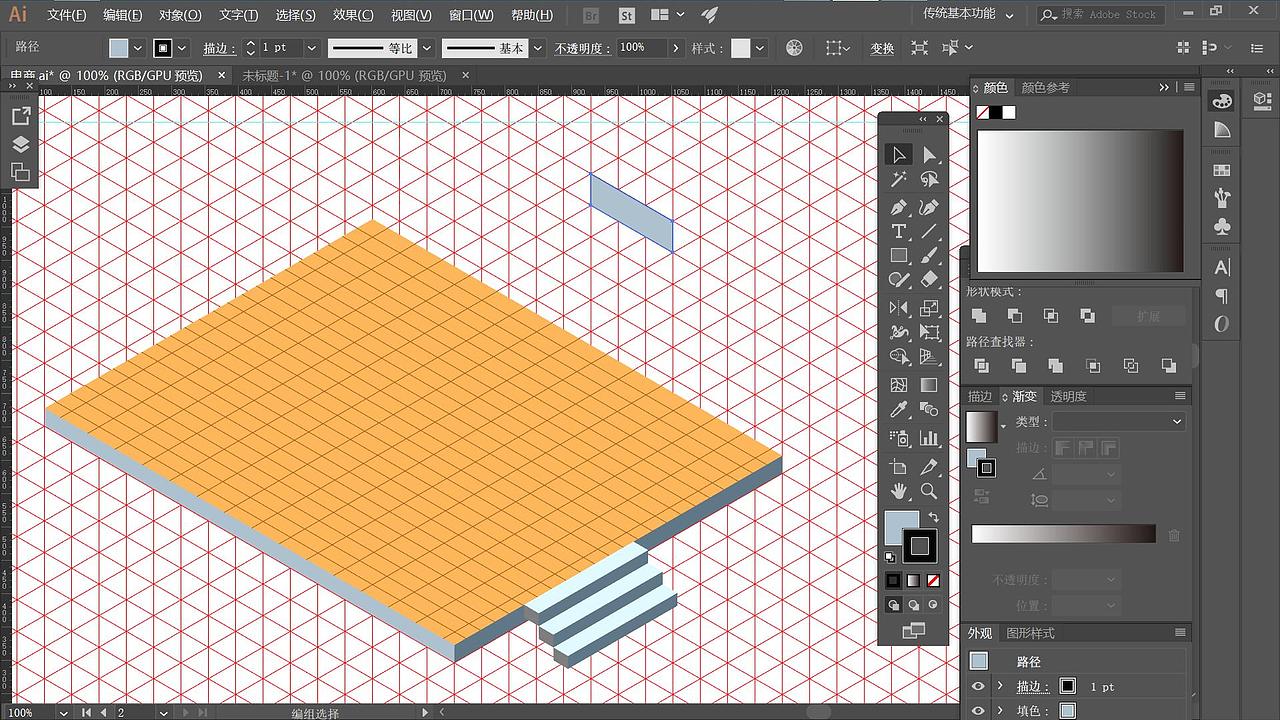Viewport: 1280px width, 720px height.
Task: Toggle visibility of the 填色 appearance row
Action: pyautogui.click(x=978, y=711)
